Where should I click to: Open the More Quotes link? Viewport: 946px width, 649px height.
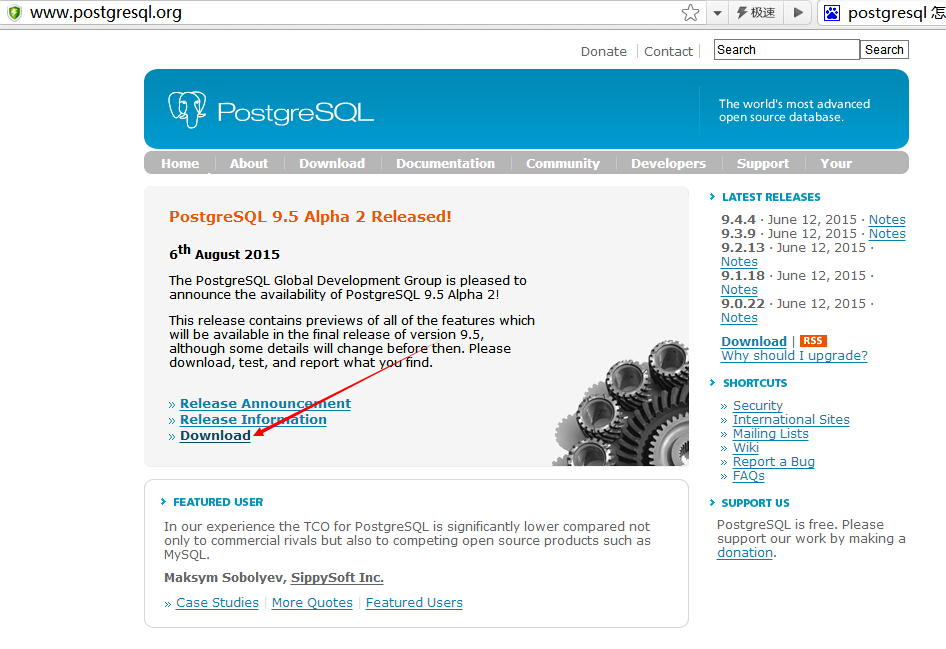312,603
